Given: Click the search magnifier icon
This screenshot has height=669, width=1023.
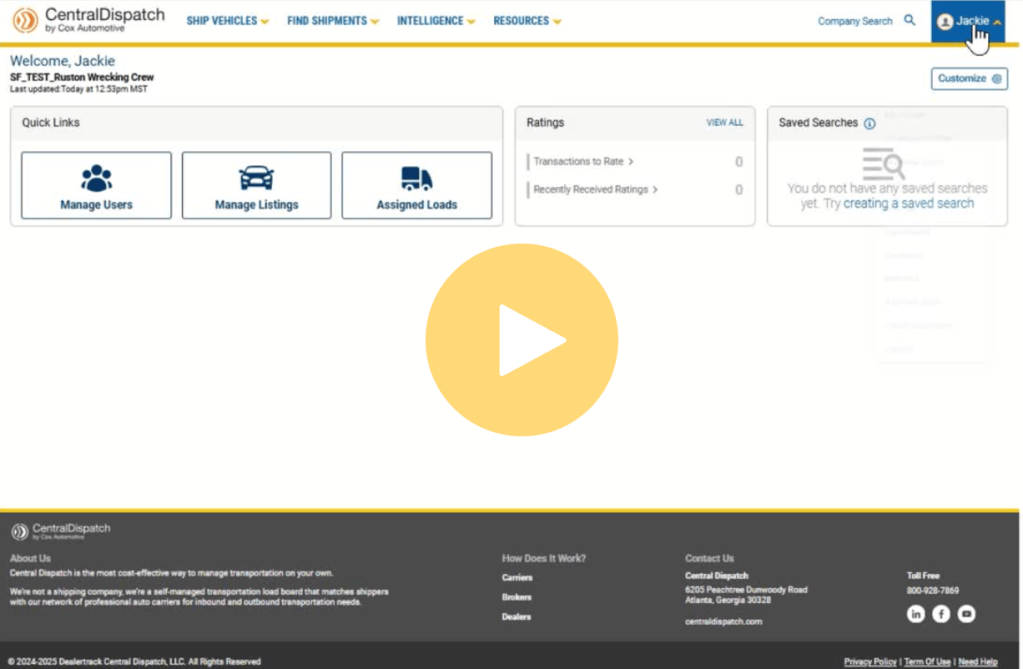Looking at the screenshot, I should tap(909, 20).
